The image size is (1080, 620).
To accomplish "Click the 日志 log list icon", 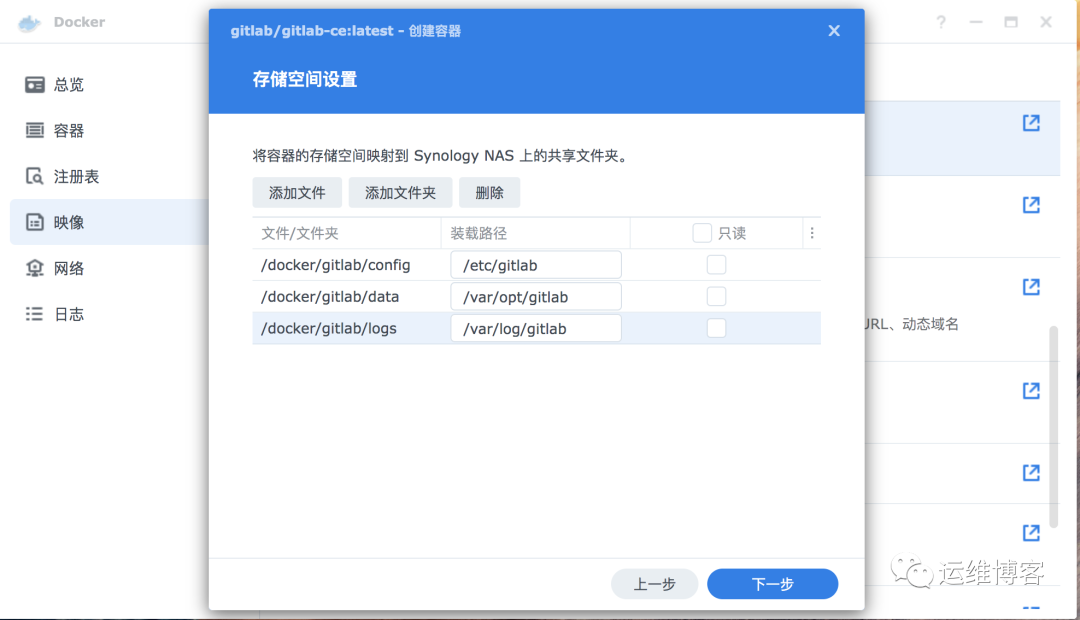I will (34, 314).
